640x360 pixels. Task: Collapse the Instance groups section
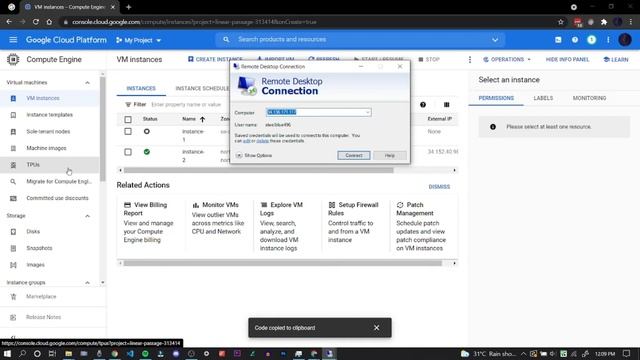pyautogui.click(x=87, y=282)
